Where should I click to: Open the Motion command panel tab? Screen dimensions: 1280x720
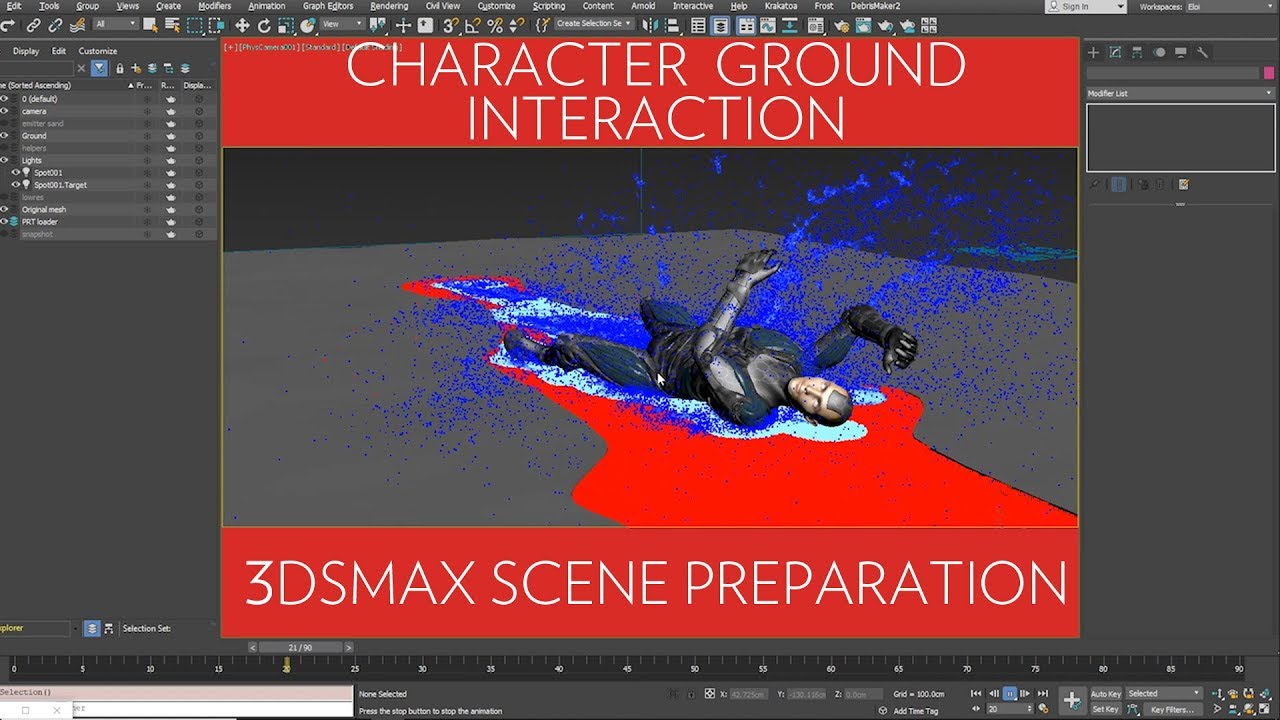pos(1159,52)
